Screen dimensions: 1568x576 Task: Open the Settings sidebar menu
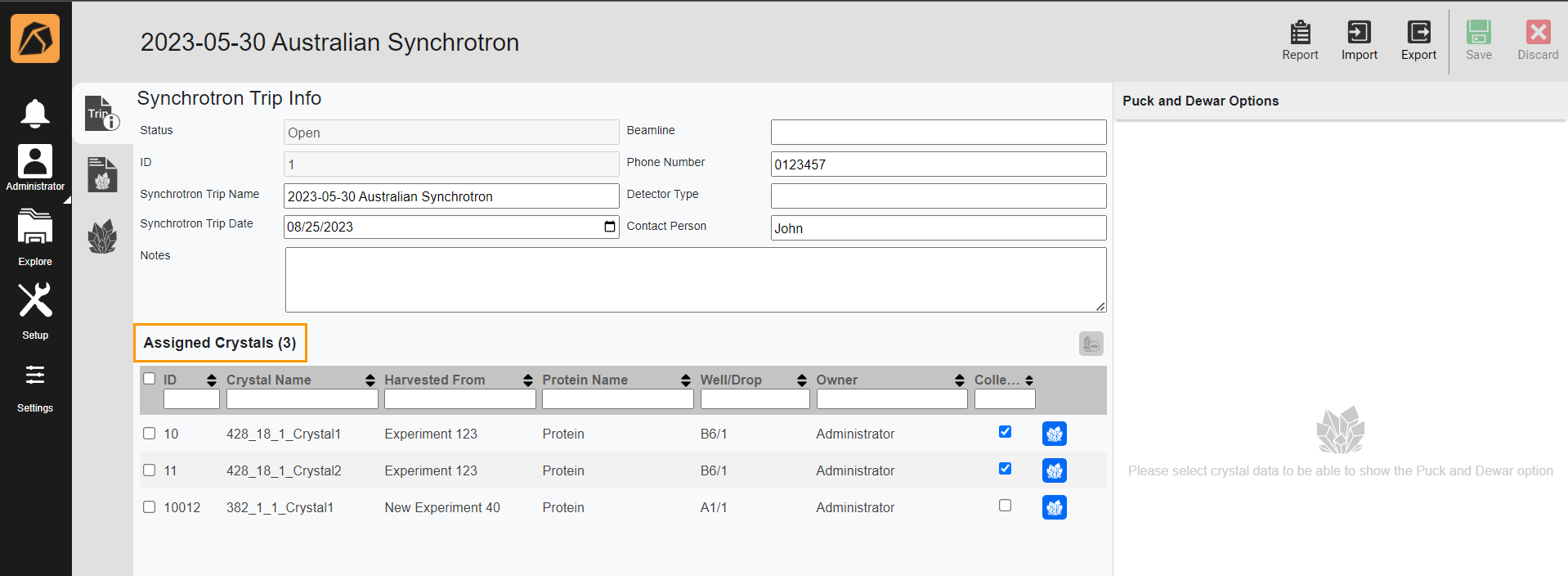point(34,385)
